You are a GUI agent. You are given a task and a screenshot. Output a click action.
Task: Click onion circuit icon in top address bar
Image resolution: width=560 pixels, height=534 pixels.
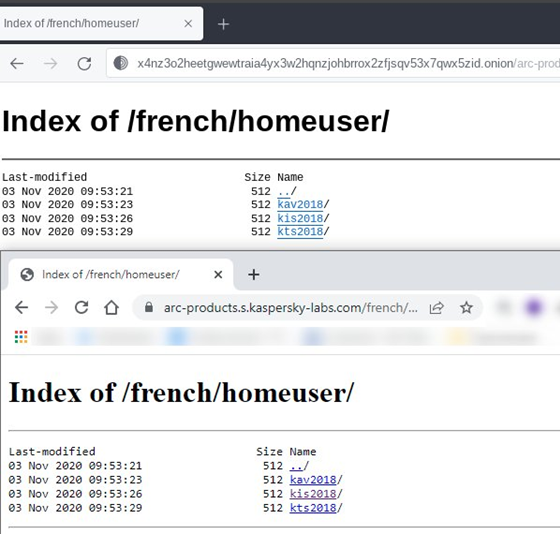point(121,63)
